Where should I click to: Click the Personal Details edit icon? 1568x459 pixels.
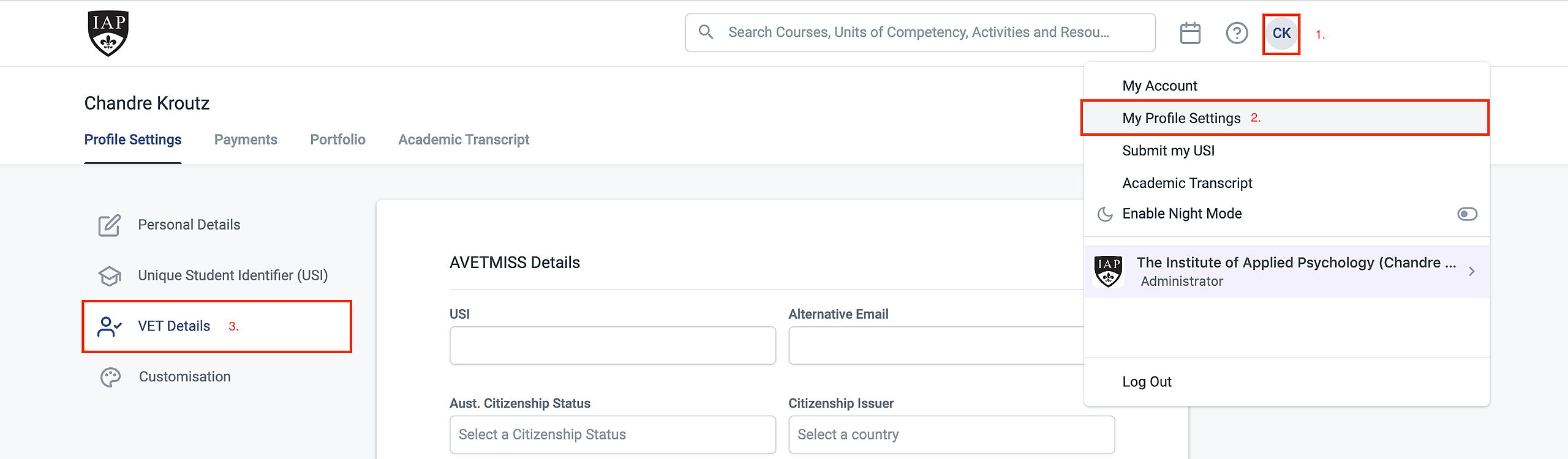[110, 225]
